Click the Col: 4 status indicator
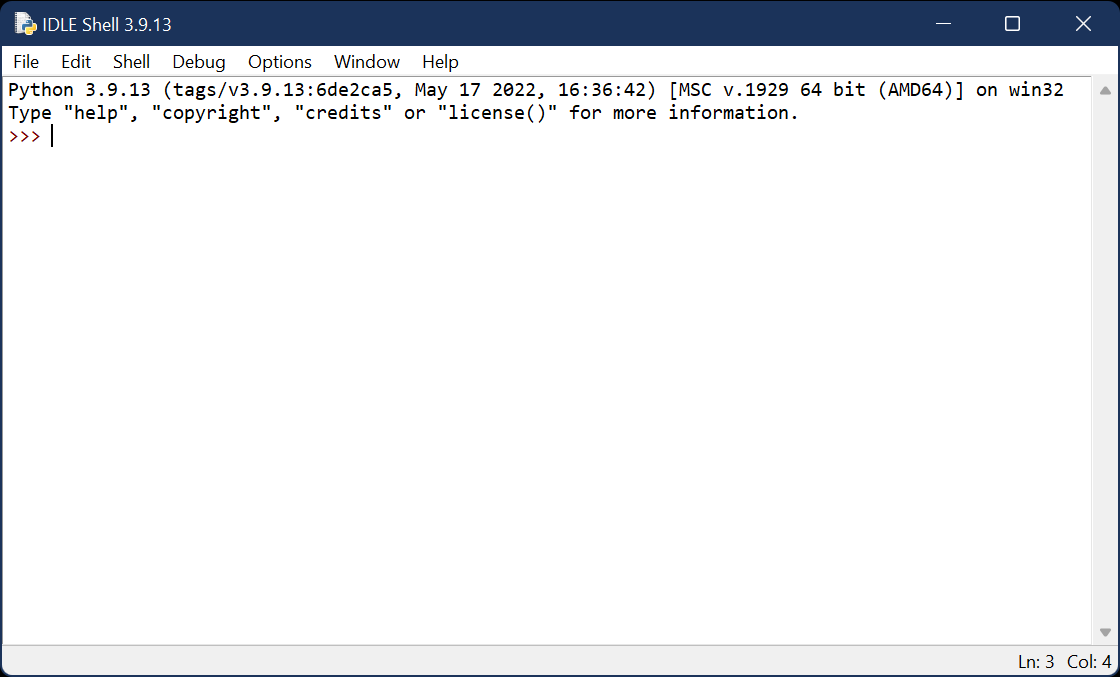 (1089, 662)
